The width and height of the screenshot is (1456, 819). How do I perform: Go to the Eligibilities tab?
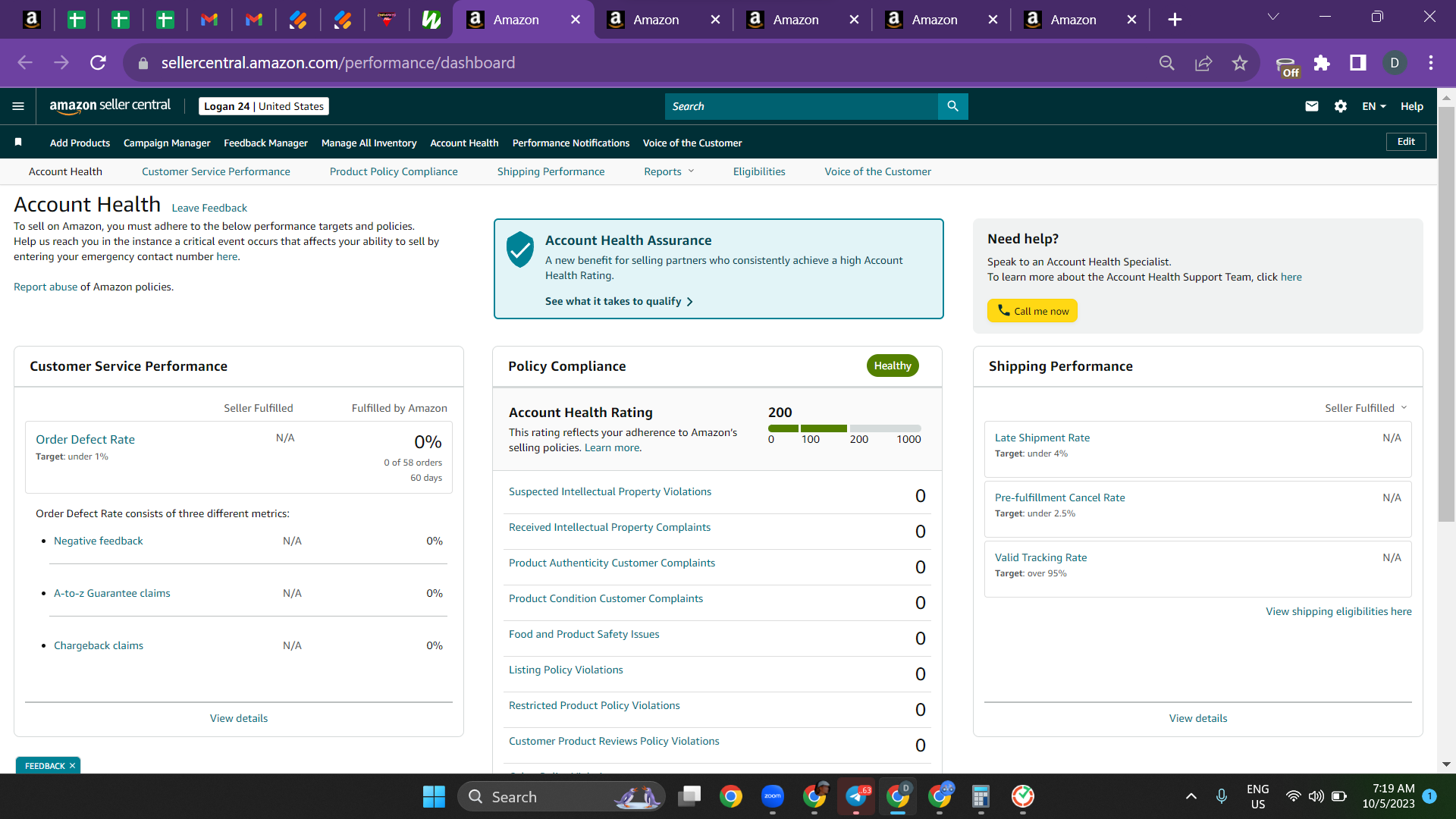[x=759, y=172]
